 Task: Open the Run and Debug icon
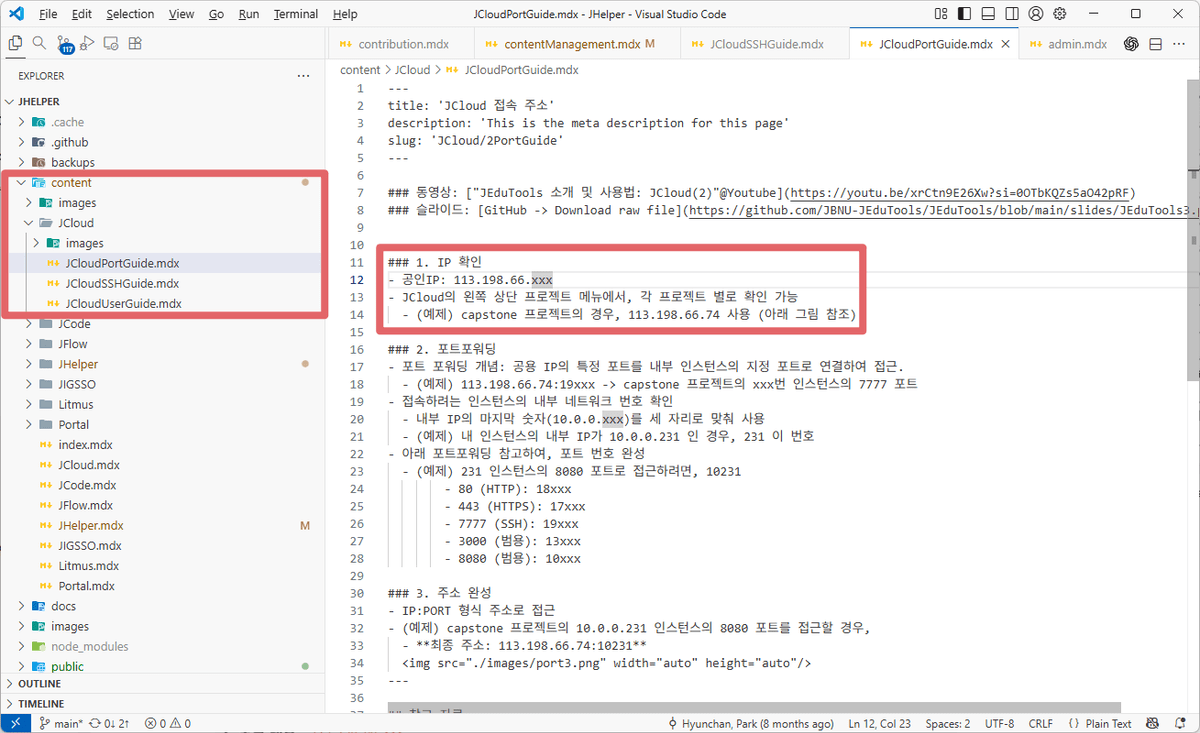tap(87, 44)
